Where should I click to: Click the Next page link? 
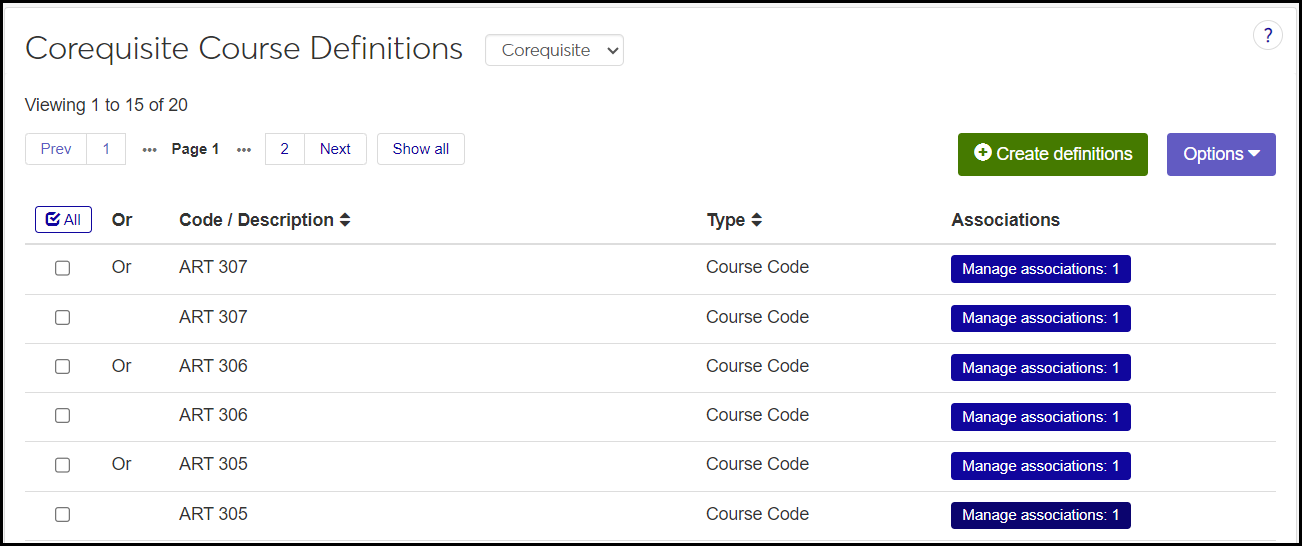pyautogui.click(x=335, y=149)
